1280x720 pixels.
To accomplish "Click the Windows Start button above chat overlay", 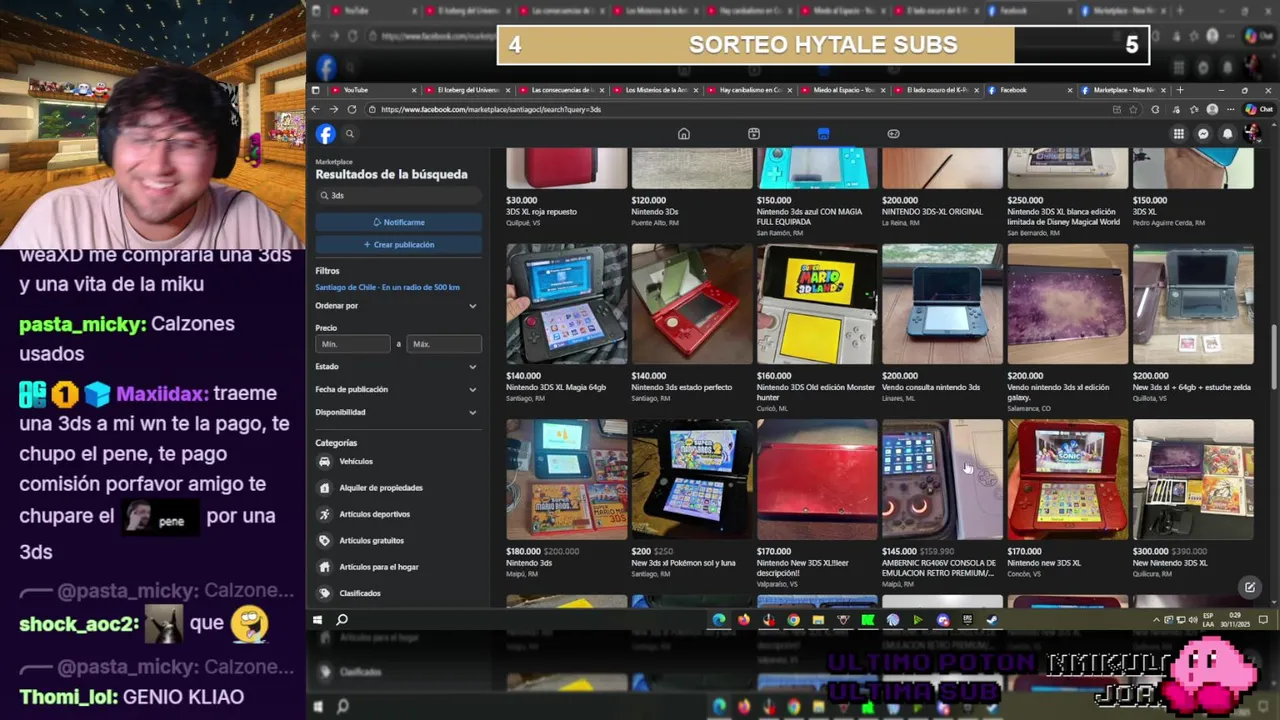I will pyautogui.click(x=317, y=620).
